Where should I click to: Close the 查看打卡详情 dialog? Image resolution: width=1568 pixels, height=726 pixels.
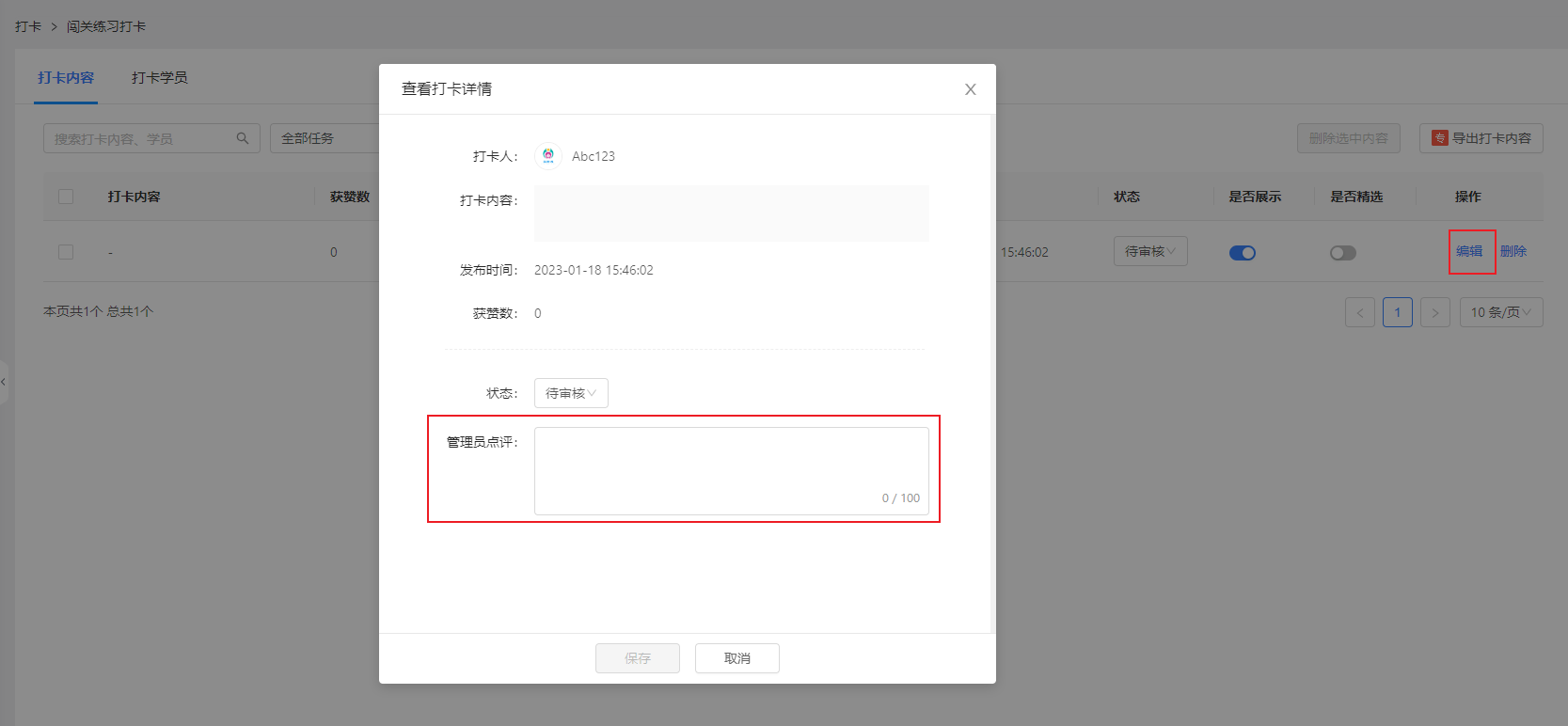point(971,89)
